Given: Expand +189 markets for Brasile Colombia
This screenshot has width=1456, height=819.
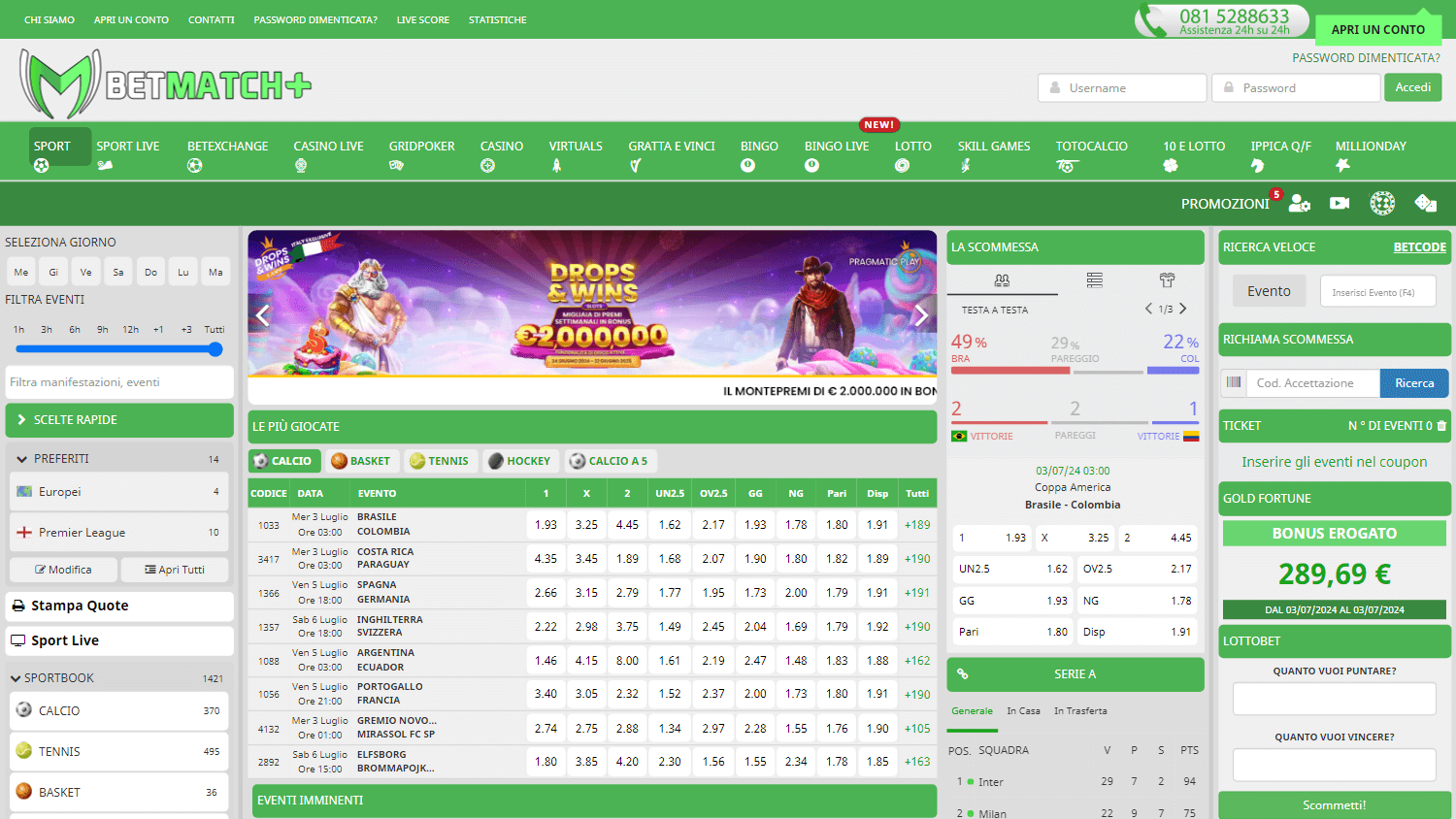Looking at the screenshot, I should coord(917,525).
